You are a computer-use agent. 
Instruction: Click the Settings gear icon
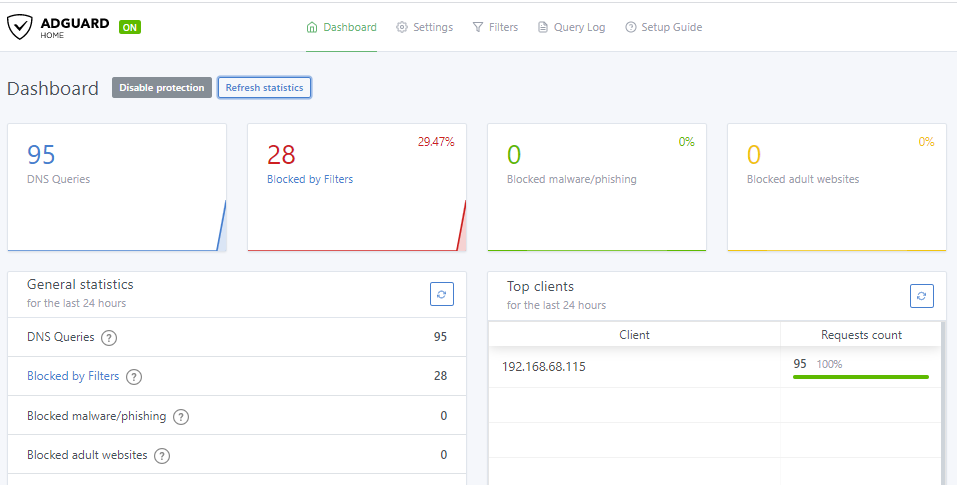402,27
